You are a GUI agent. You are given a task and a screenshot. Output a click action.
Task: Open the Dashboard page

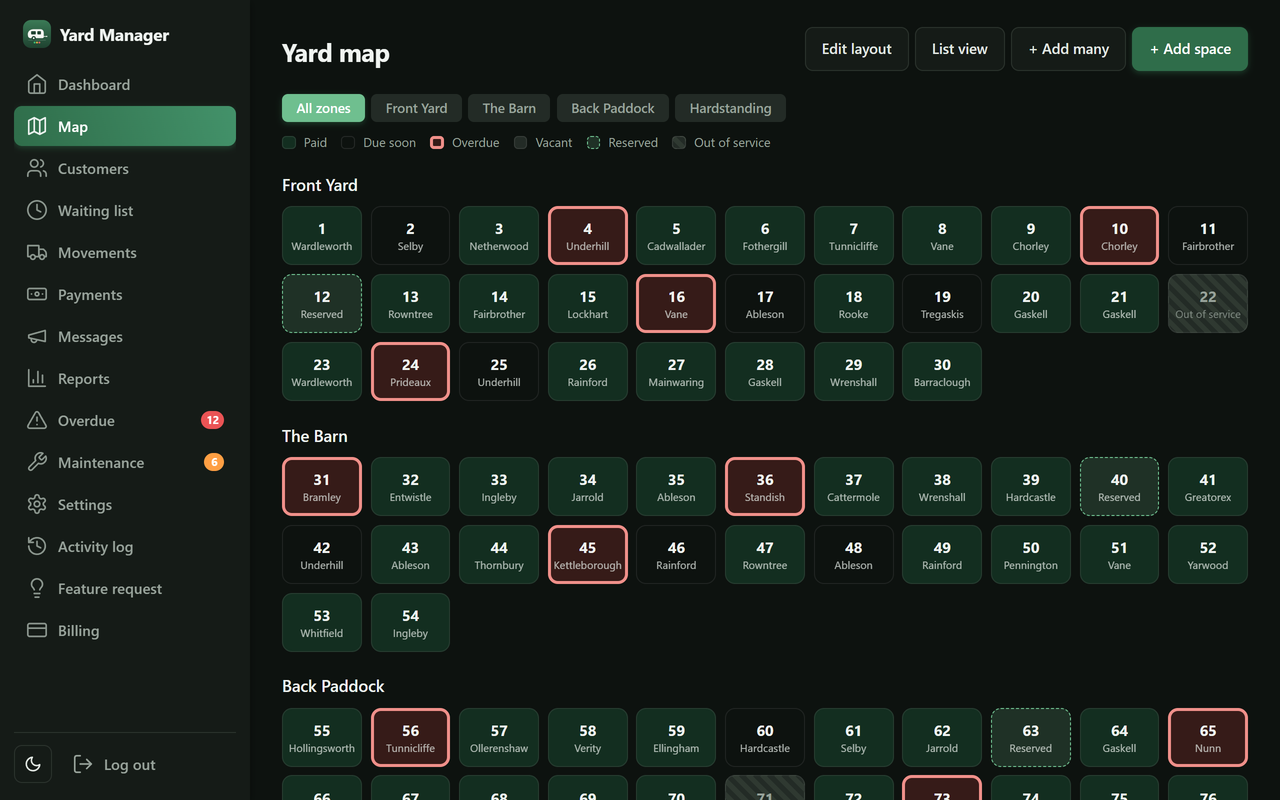click(x=125, y=84)
